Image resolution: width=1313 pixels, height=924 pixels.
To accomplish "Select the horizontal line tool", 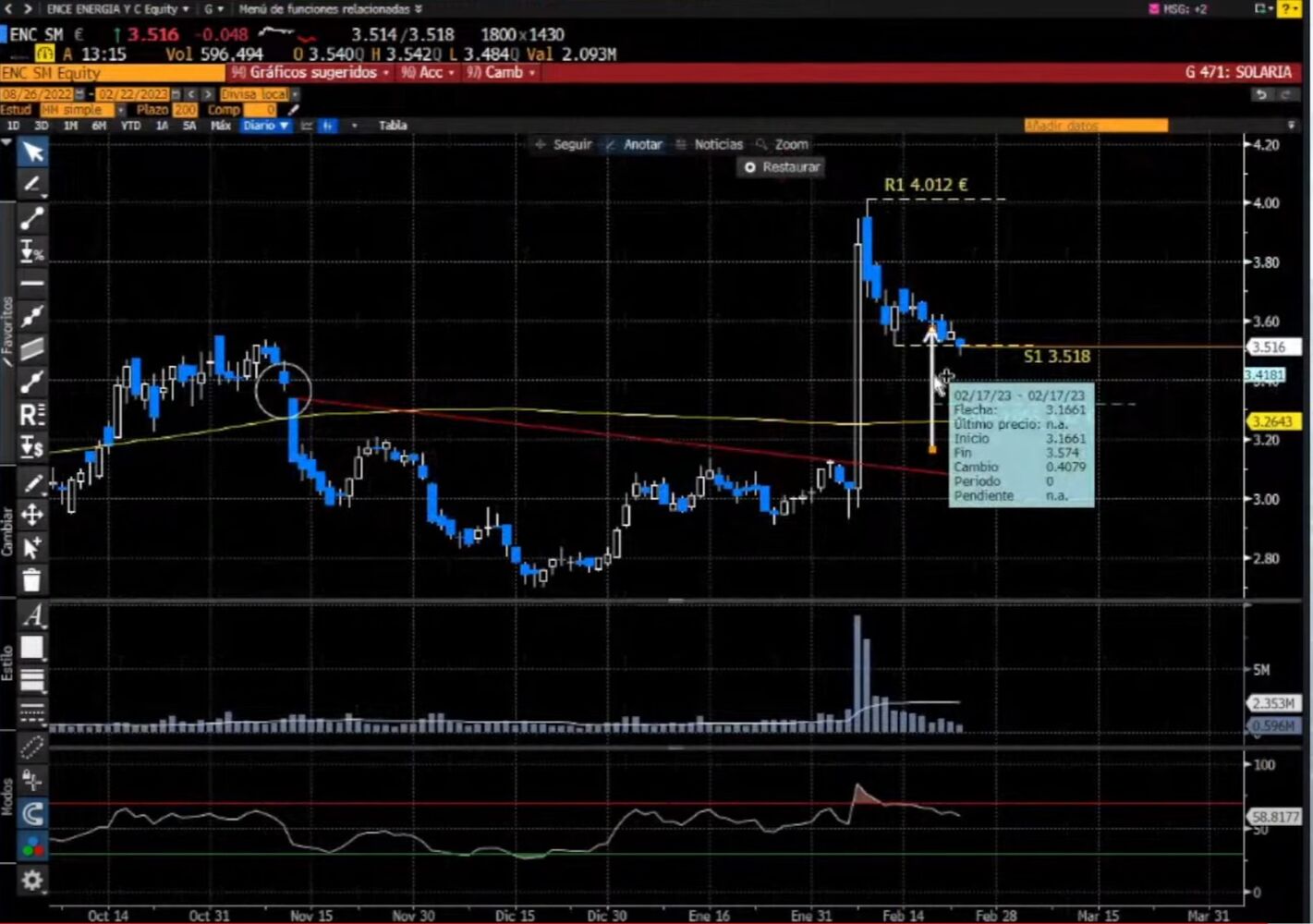I will [x=32, y=283].
